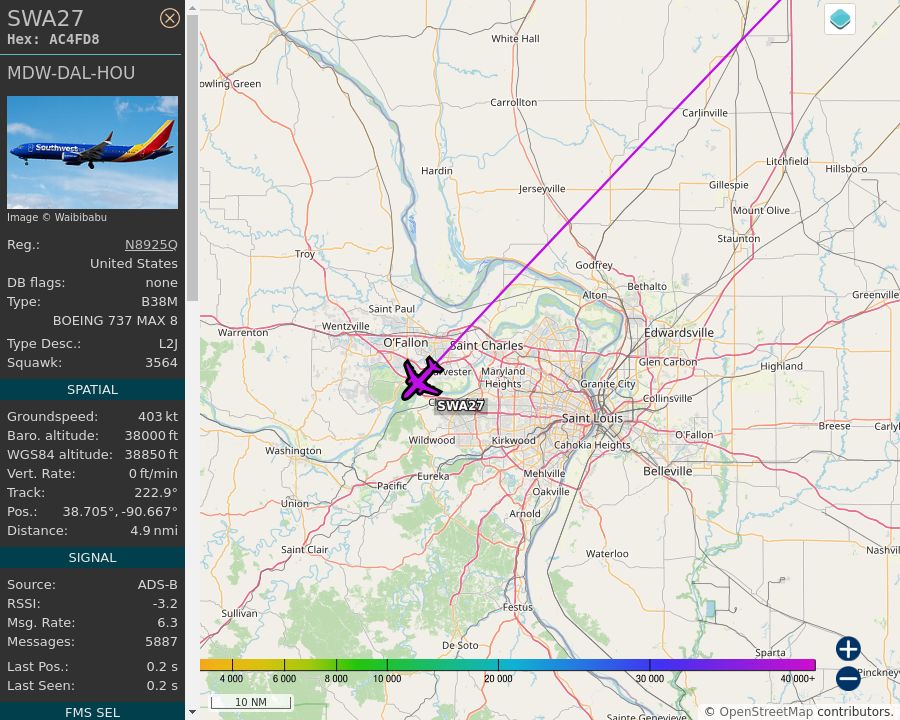Click the 4 000 altitude legend label
900x720 pixels.
point(231,679)
